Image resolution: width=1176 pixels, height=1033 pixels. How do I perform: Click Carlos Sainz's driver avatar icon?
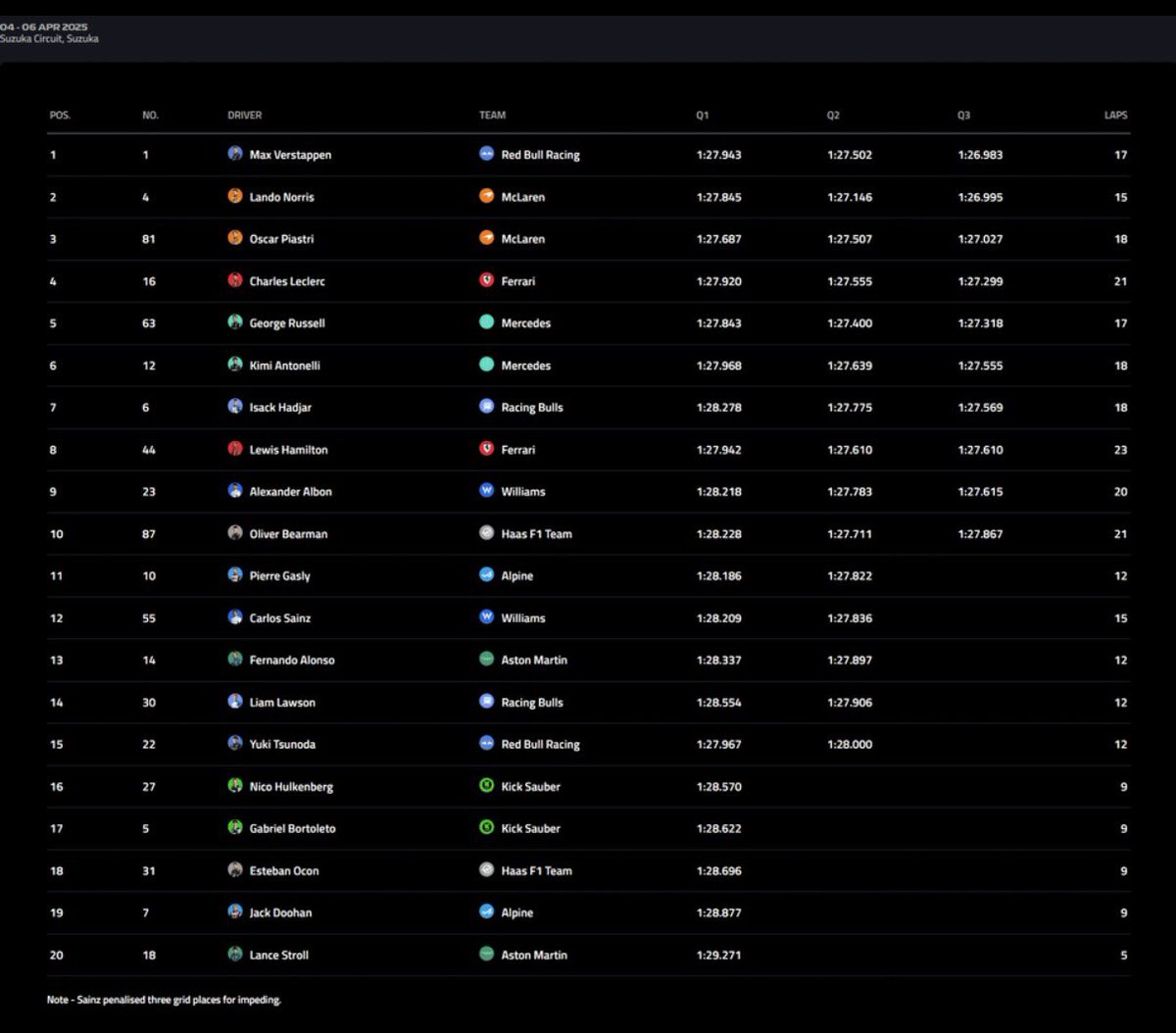click(235, 617)
